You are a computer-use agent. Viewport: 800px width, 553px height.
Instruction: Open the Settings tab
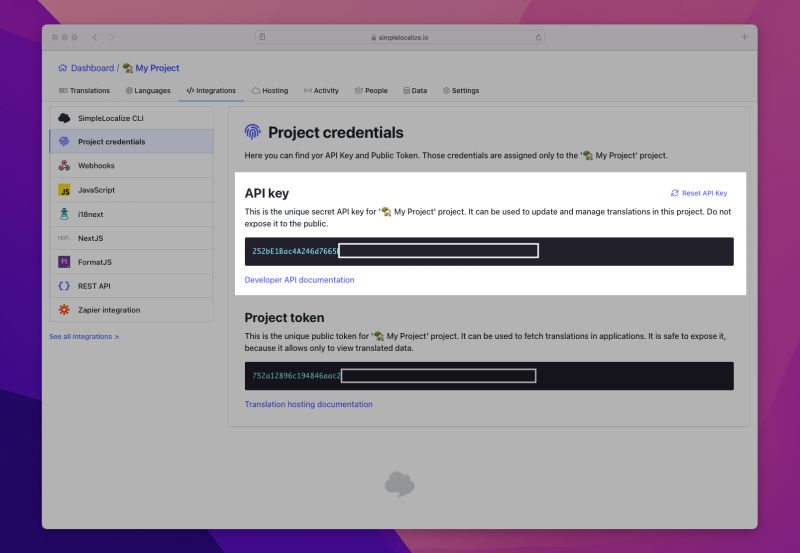[x=461, y=90]
